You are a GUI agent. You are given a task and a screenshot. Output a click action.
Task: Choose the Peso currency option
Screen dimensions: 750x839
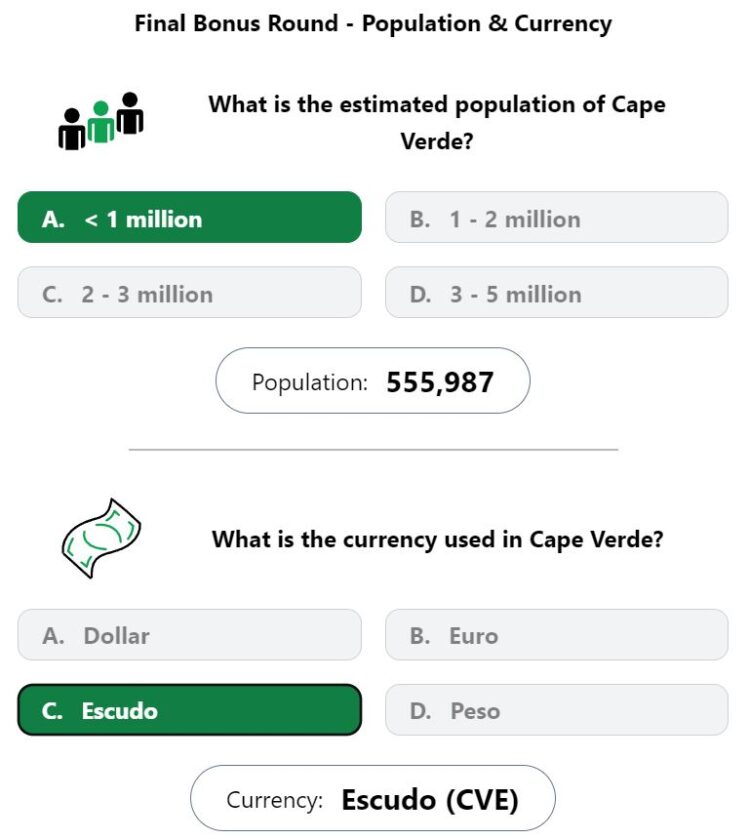point(556,710)
